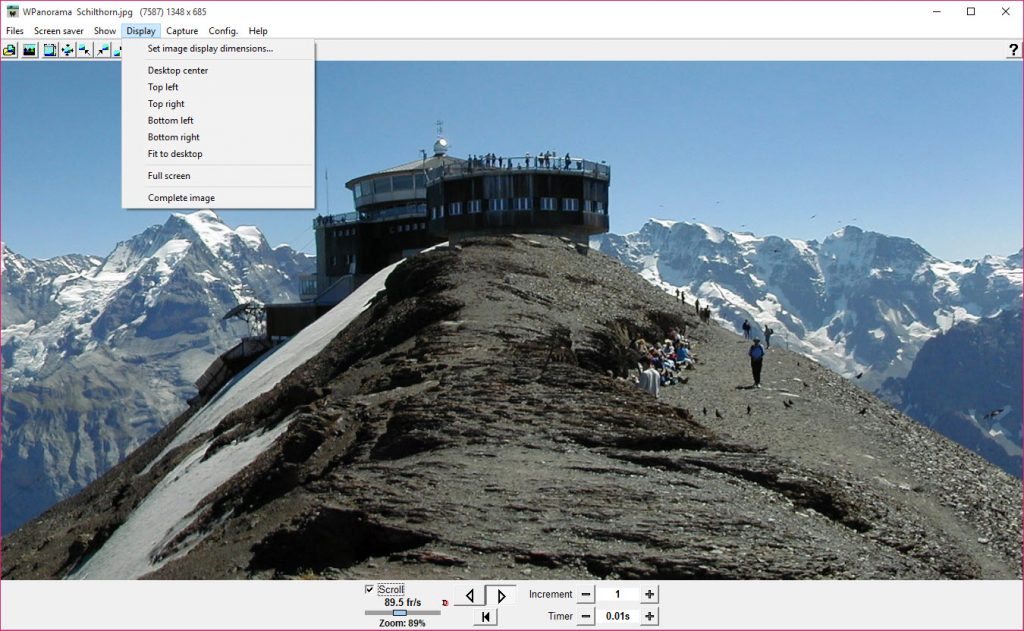Decrease the Increment value with minus
Screen dimensions: 1024x631
pos(586,594)
